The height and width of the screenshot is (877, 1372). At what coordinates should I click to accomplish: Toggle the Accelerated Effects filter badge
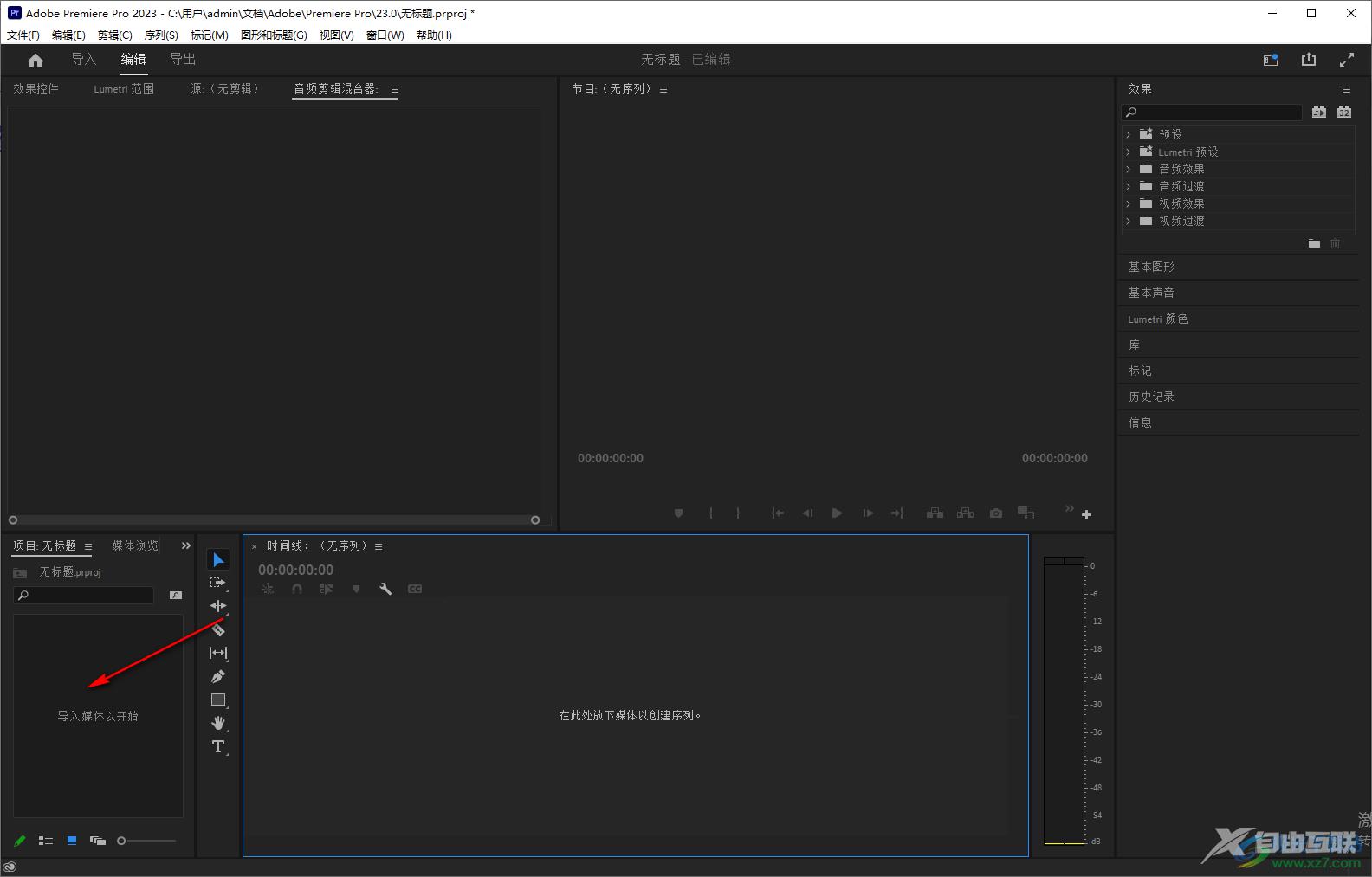coord(1318,113)
